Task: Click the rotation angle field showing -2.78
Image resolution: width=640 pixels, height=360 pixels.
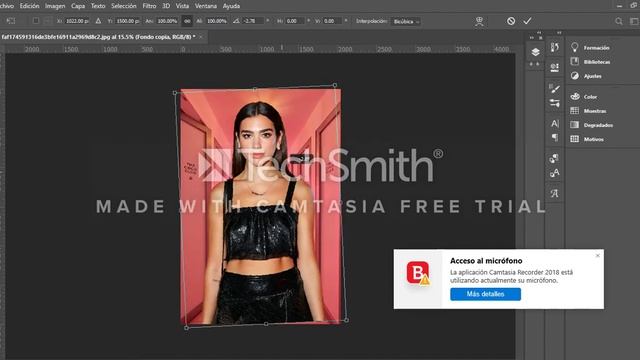Action: pos(253,21)
